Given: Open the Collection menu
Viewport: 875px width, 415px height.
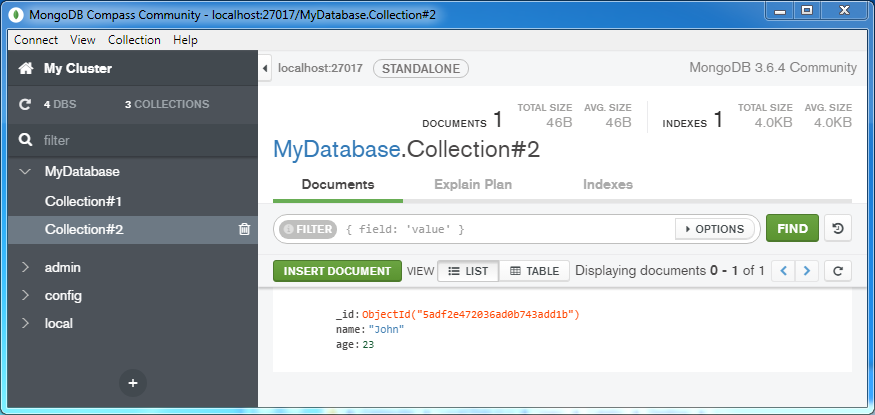Looking at the screenshot, I should [134, 40].
